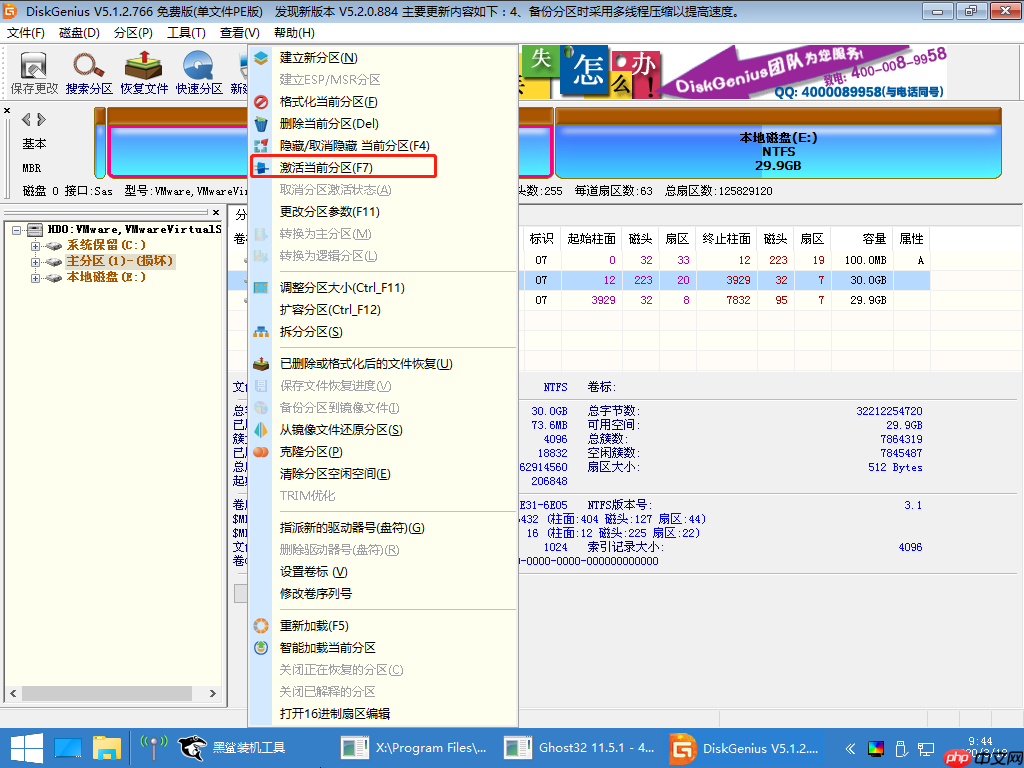The width and height of the screenshot is (1024, 768).
Task: Click 打开16进制扇区编辑 at the menu bottom
Action: pyautogui.click(x=340, y=714)
